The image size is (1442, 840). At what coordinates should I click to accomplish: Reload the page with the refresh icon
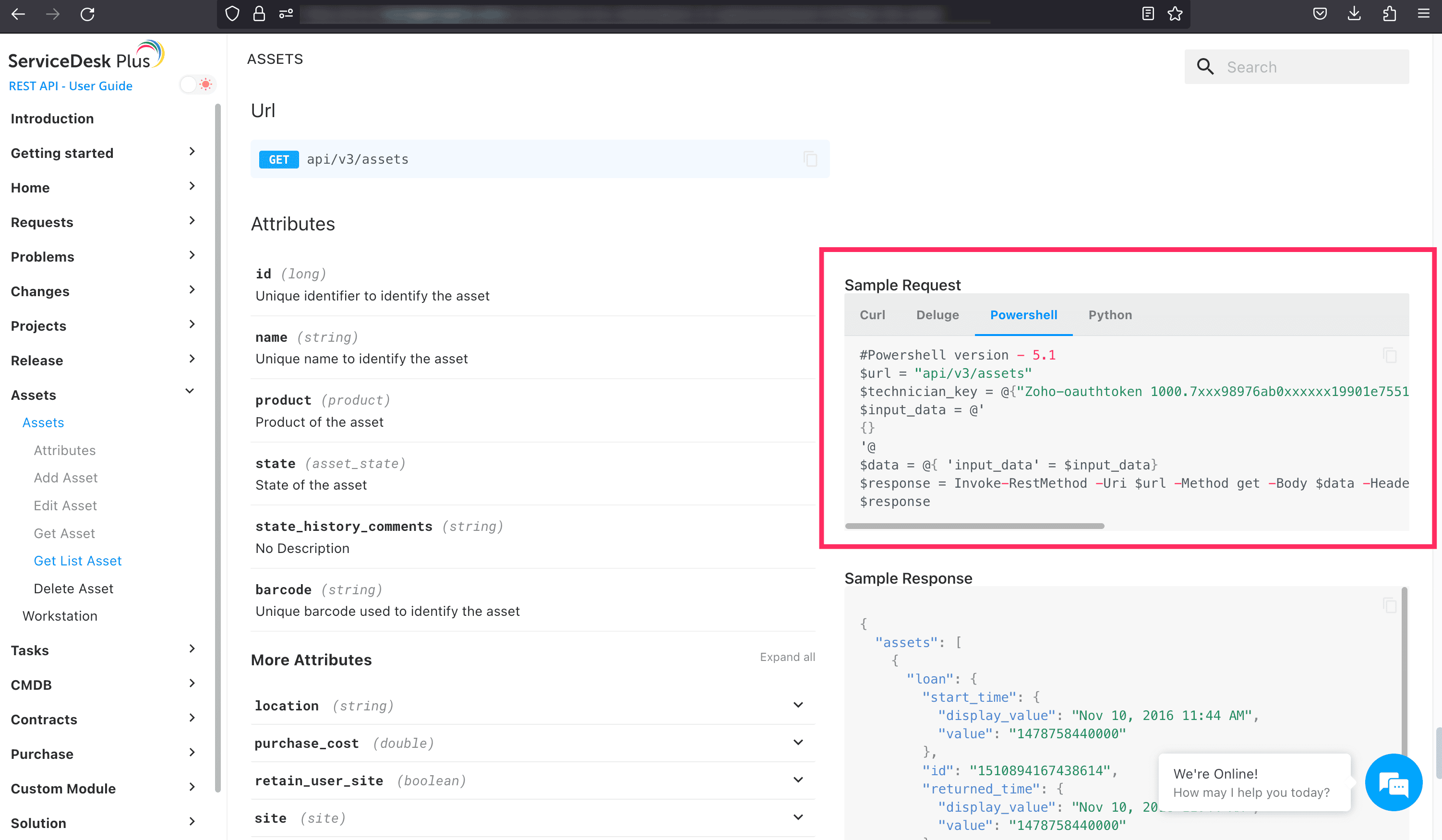point(87,14)
